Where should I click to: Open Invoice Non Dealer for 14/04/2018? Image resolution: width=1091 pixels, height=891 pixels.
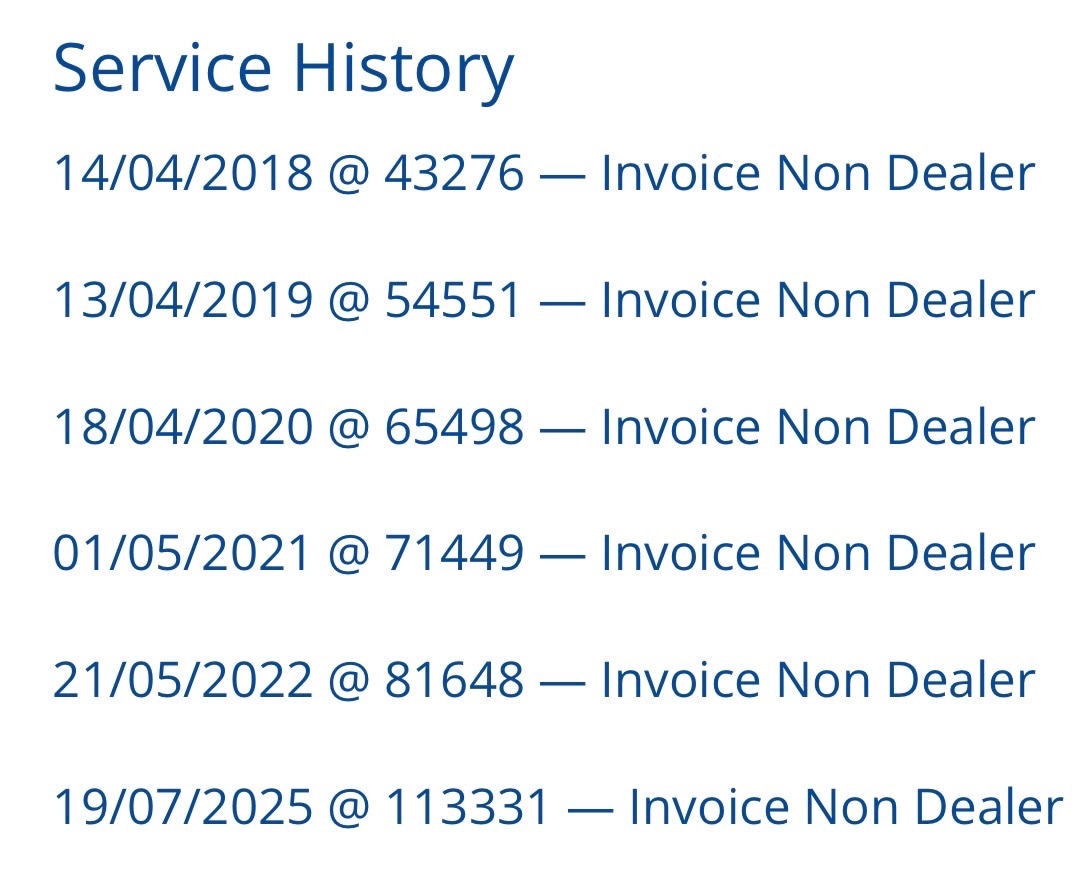[817, 174]
